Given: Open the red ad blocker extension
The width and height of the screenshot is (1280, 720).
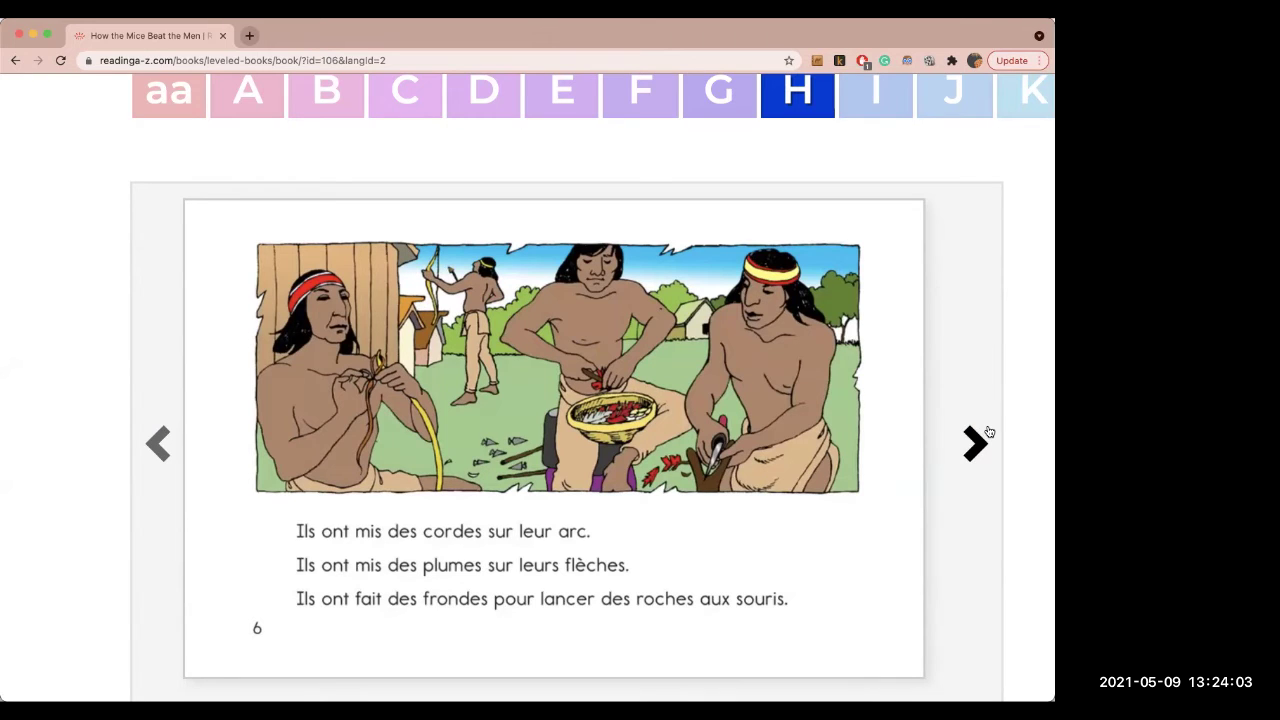Looking at the screenshot, I should [x=862, y=61].
